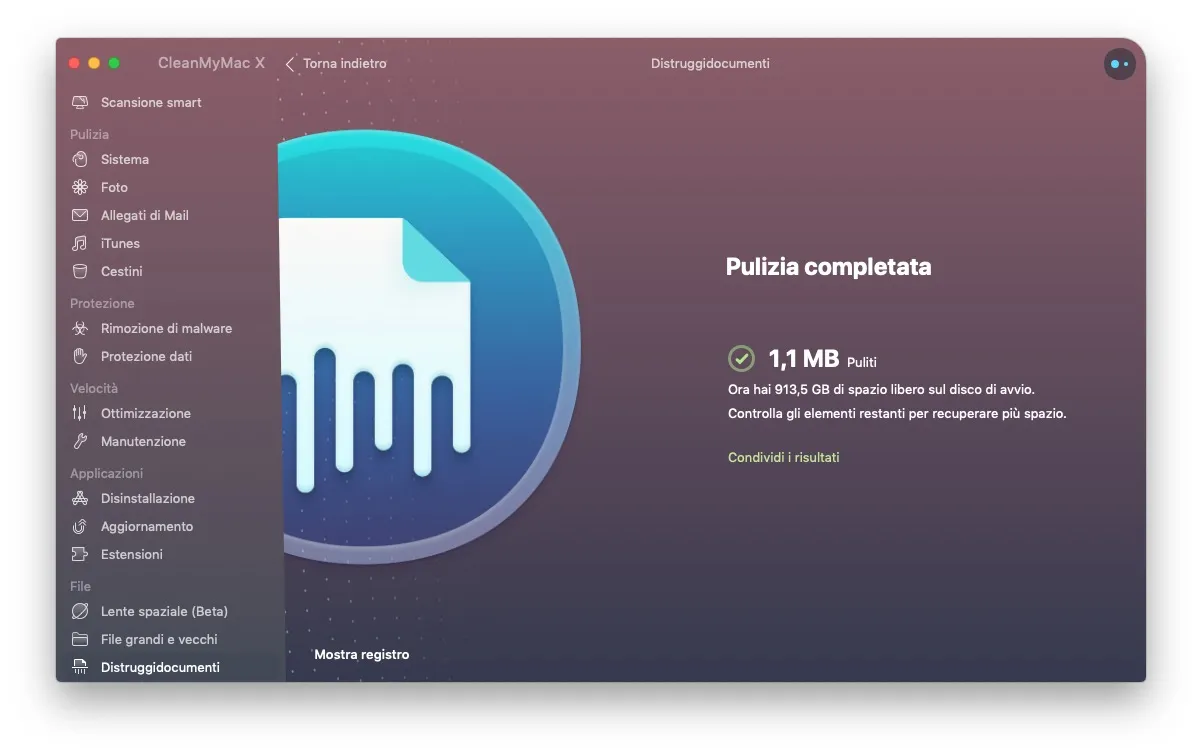Open the Condividi i risultati link
Image resolution: width=1202 pixels, height=756 pixels.
pos(783,457)
